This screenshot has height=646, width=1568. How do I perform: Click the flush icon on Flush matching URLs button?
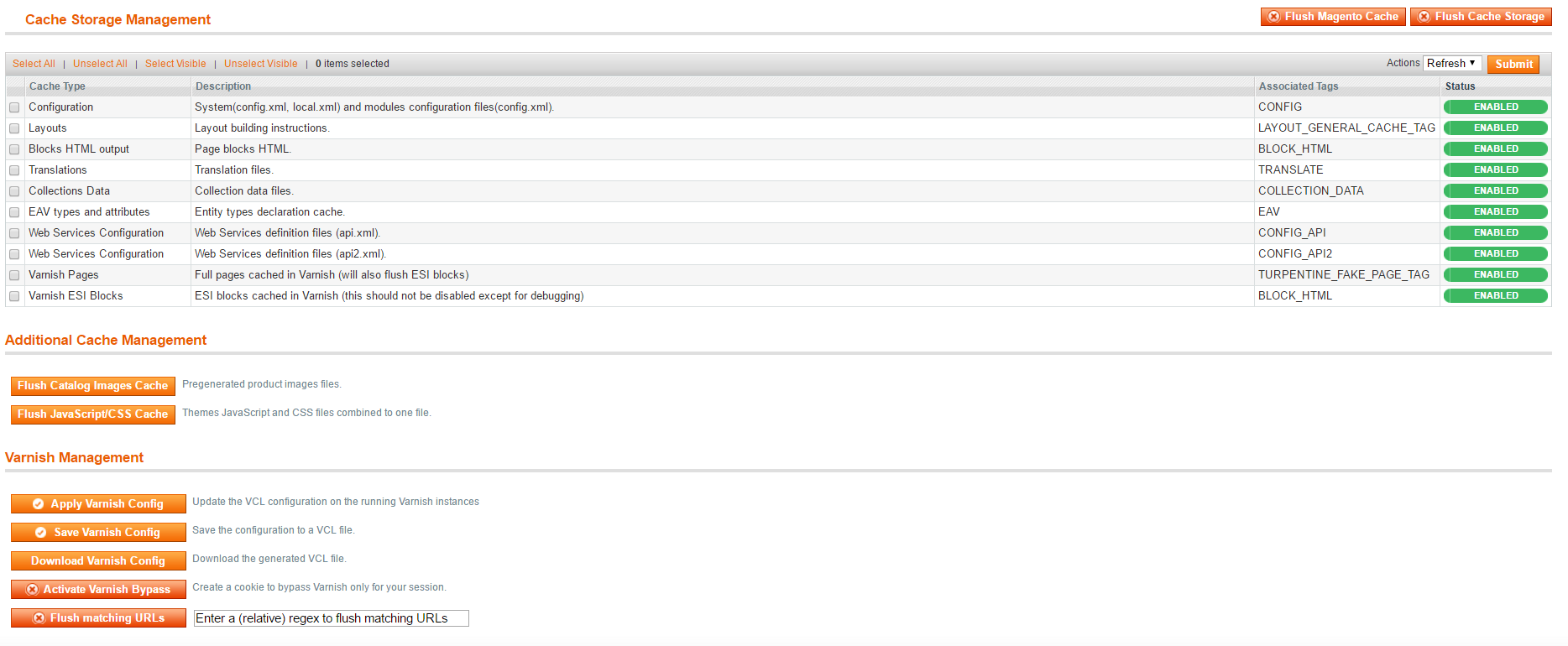click(x=39, y=617)
